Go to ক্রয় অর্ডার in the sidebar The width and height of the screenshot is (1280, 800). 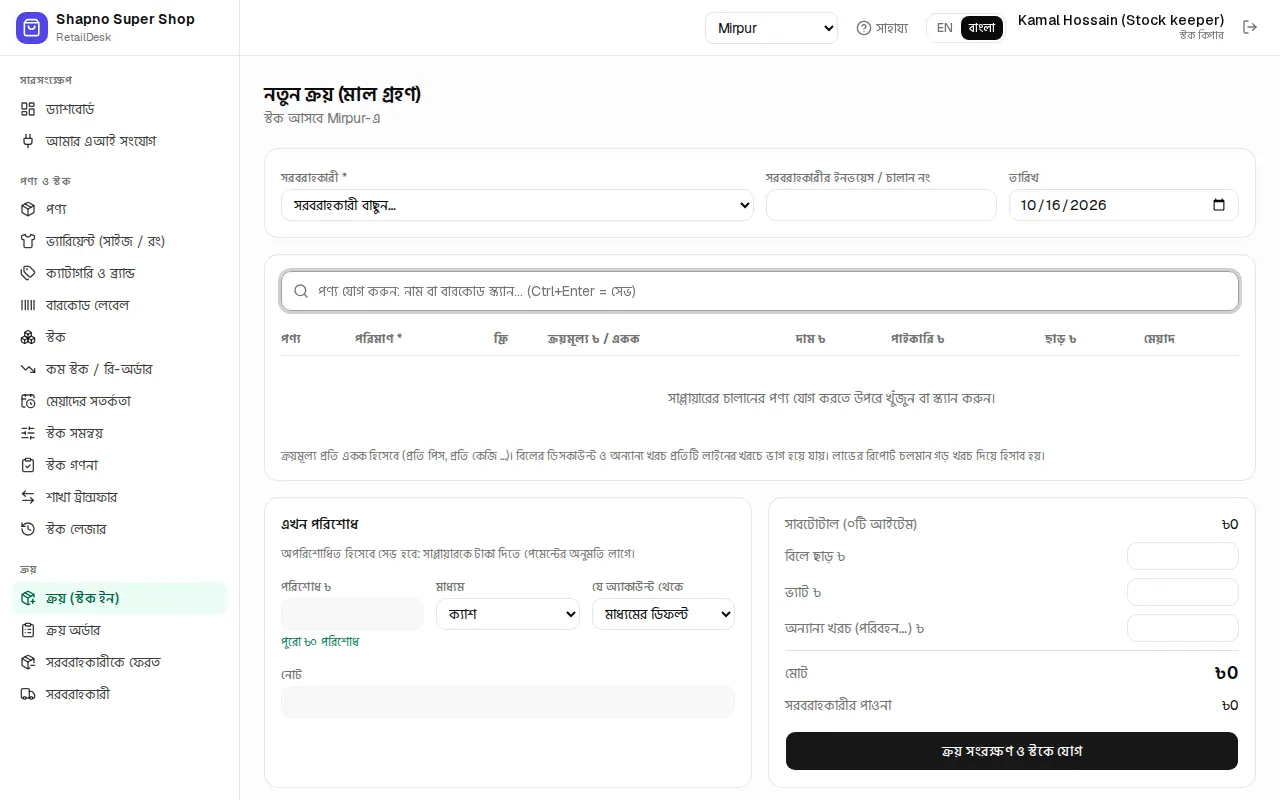(x=120, y=630)
